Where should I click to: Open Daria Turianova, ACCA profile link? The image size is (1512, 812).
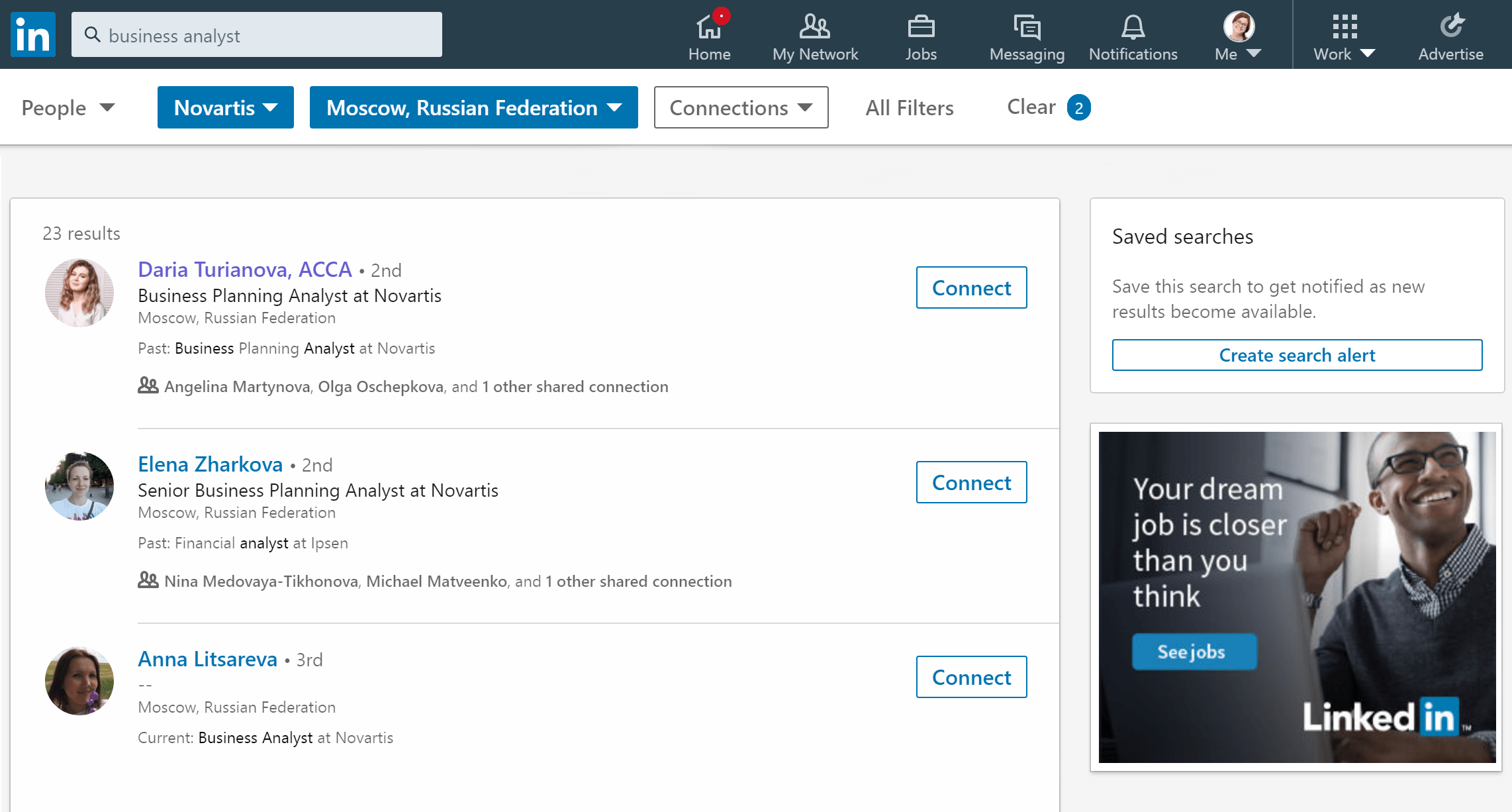coord(245,270)
